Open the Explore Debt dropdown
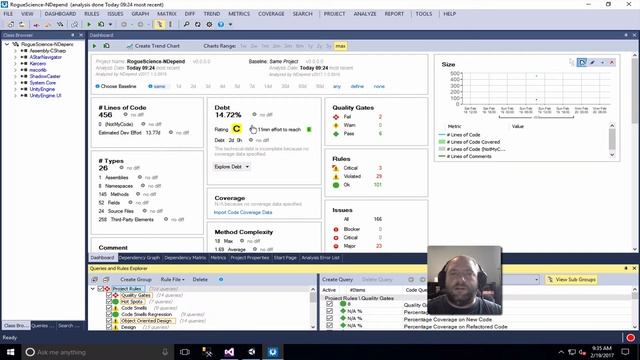This screenshot has width=640, height=360. (x=231, y=167)
